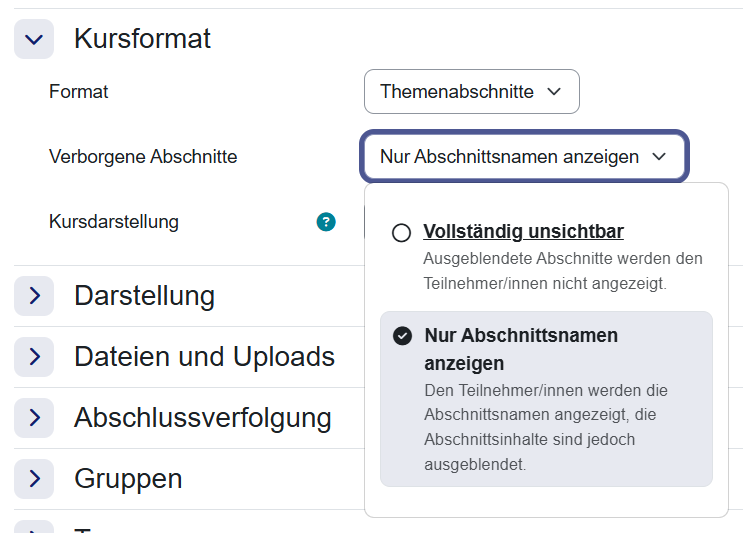Open the Dateien und Uploads heading
Image resolution: width=743 pixels, height=533 pixels.
pyautogui.click(x=204, y=357)
